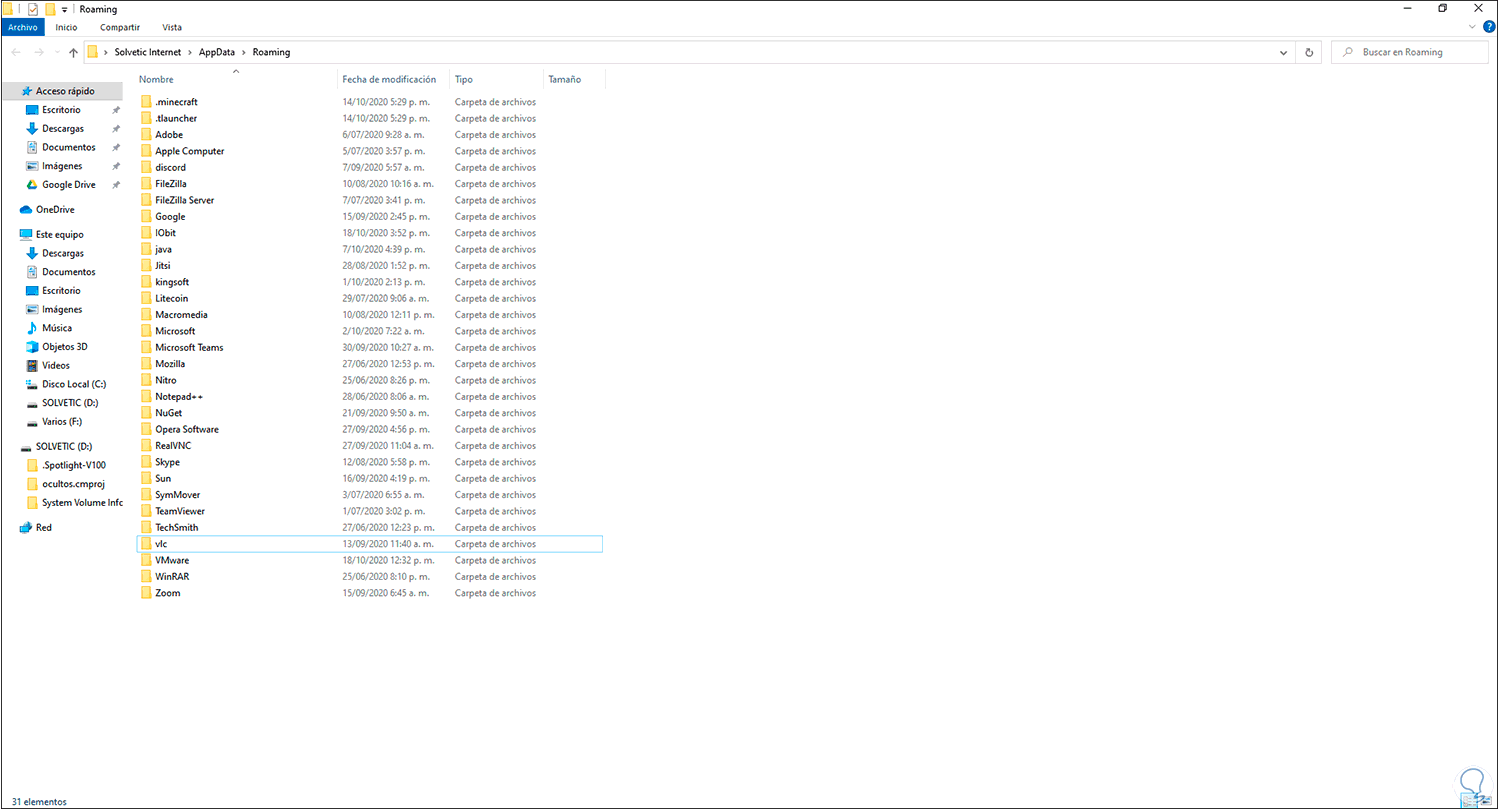
Task: Click the Videos filmstrip icon
Action: pos(31,365)
